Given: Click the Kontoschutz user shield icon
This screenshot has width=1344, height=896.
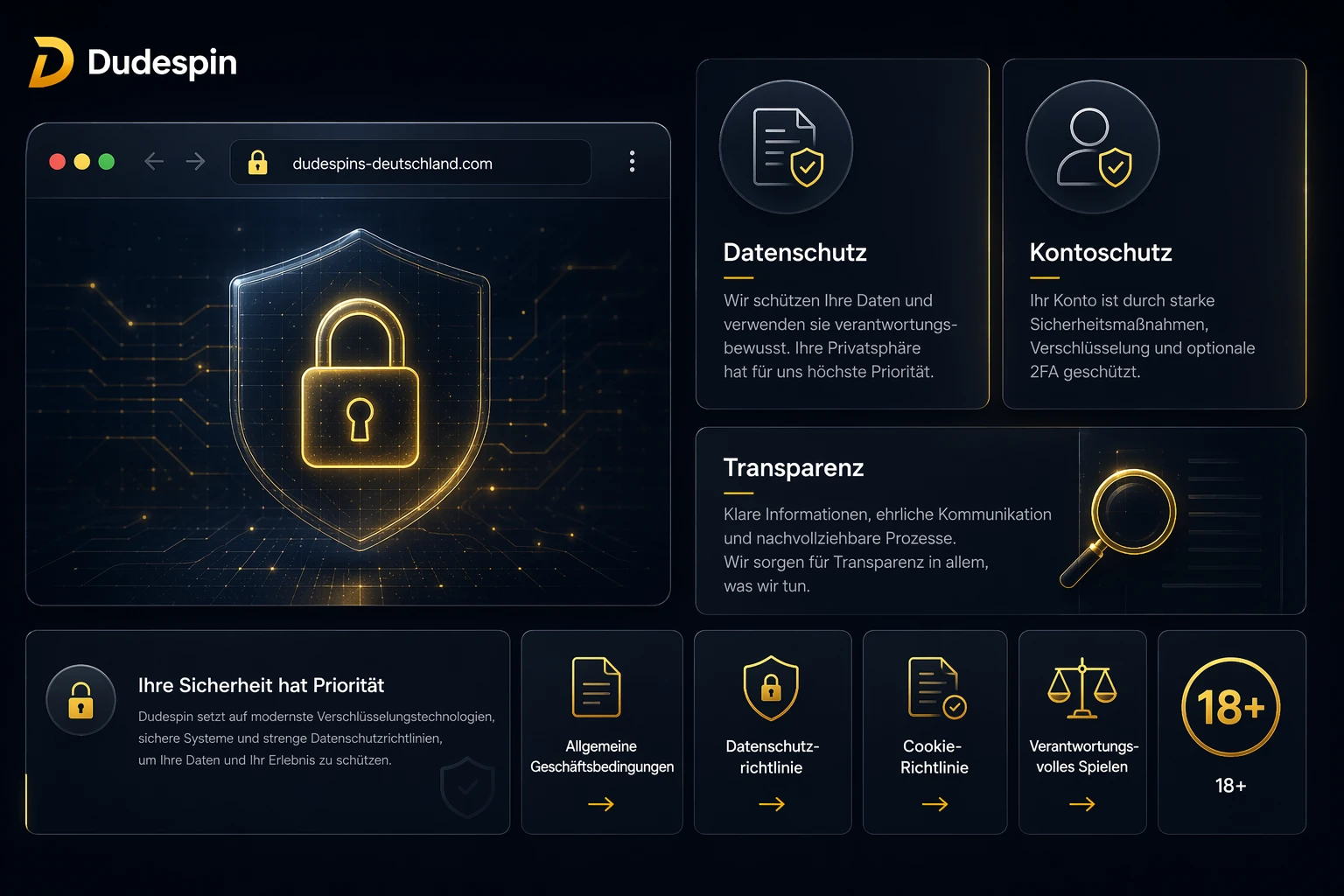Looking at the screenshot, I should [x=1093, y=147].
